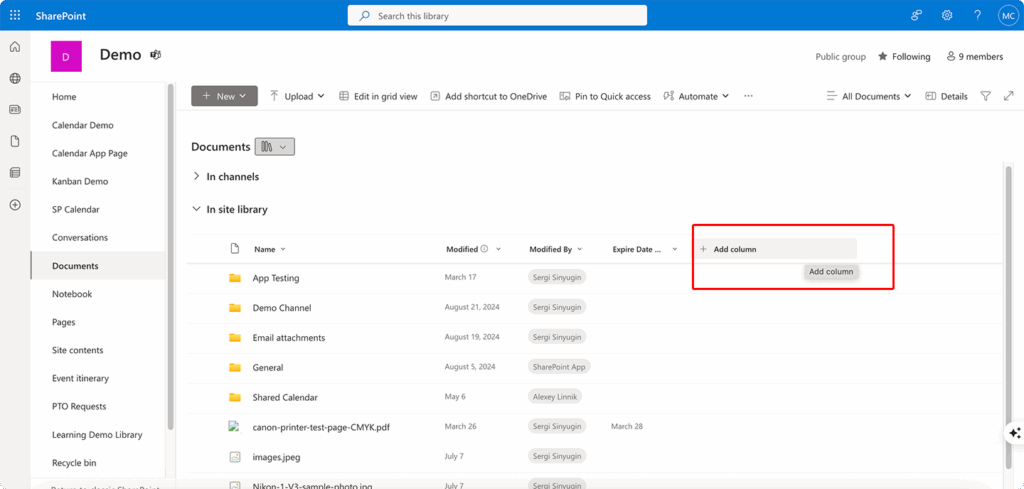Open the All Documents view dropdown
Screen dimensions: 1024x489
coord(868,96)
